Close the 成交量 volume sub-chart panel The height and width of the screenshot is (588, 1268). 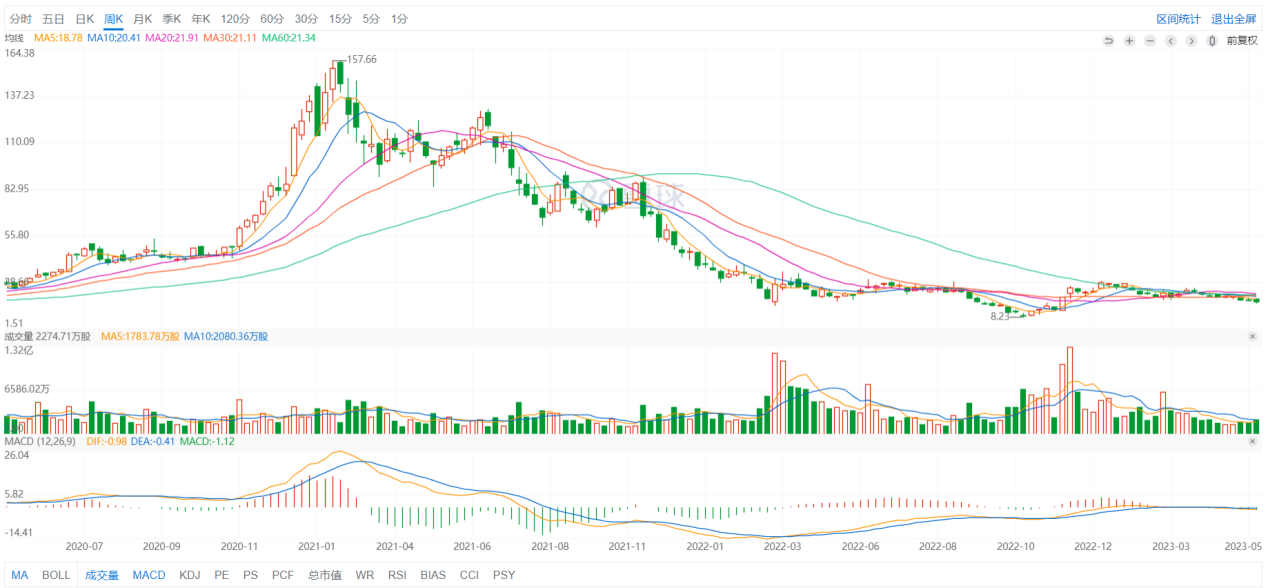coord(1252,337)
